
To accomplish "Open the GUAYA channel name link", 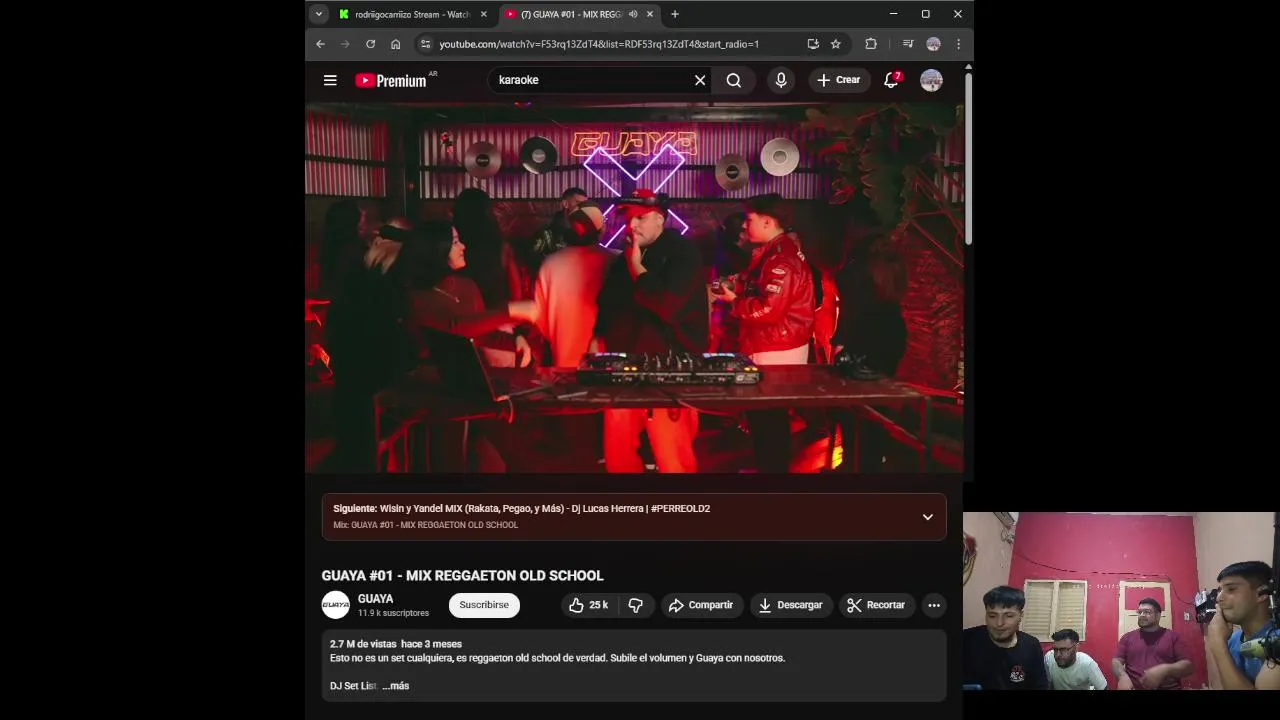I will coord(375,599).
